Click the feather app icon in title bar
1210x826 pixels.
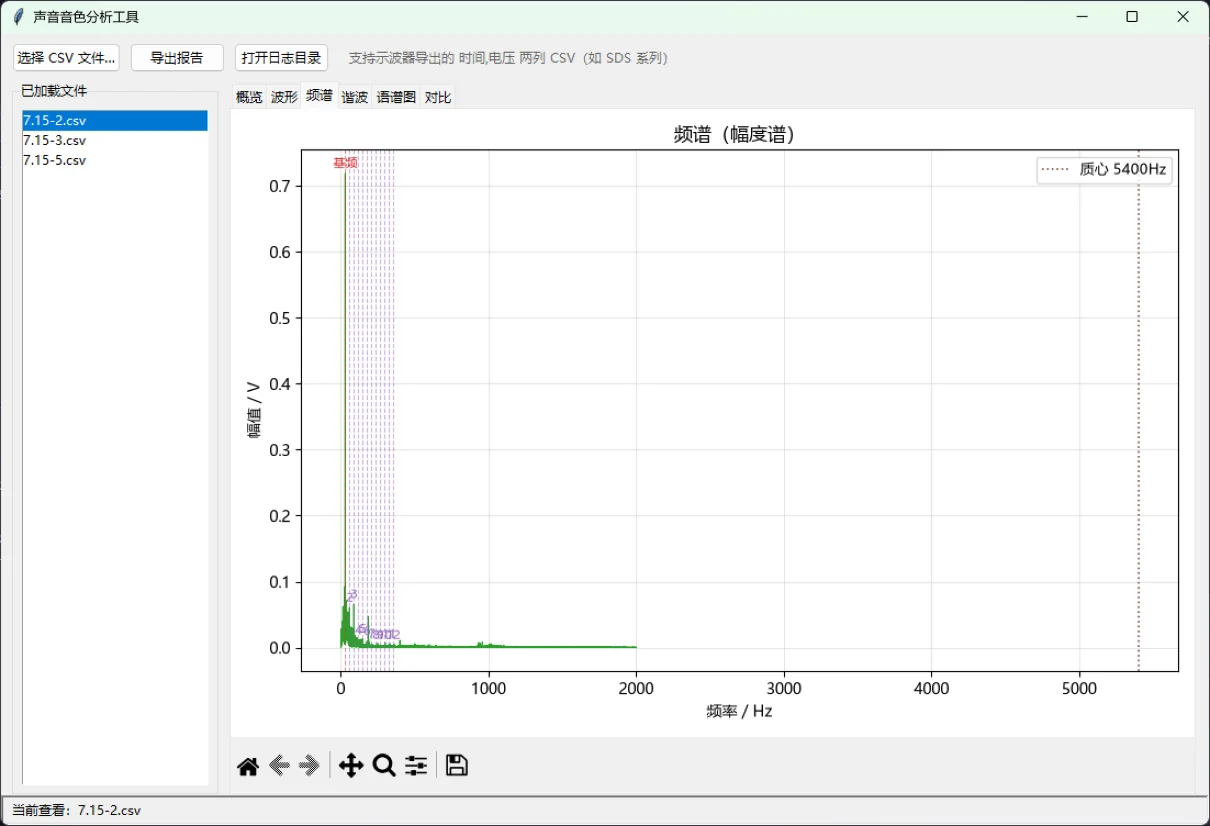pos(17,17)
